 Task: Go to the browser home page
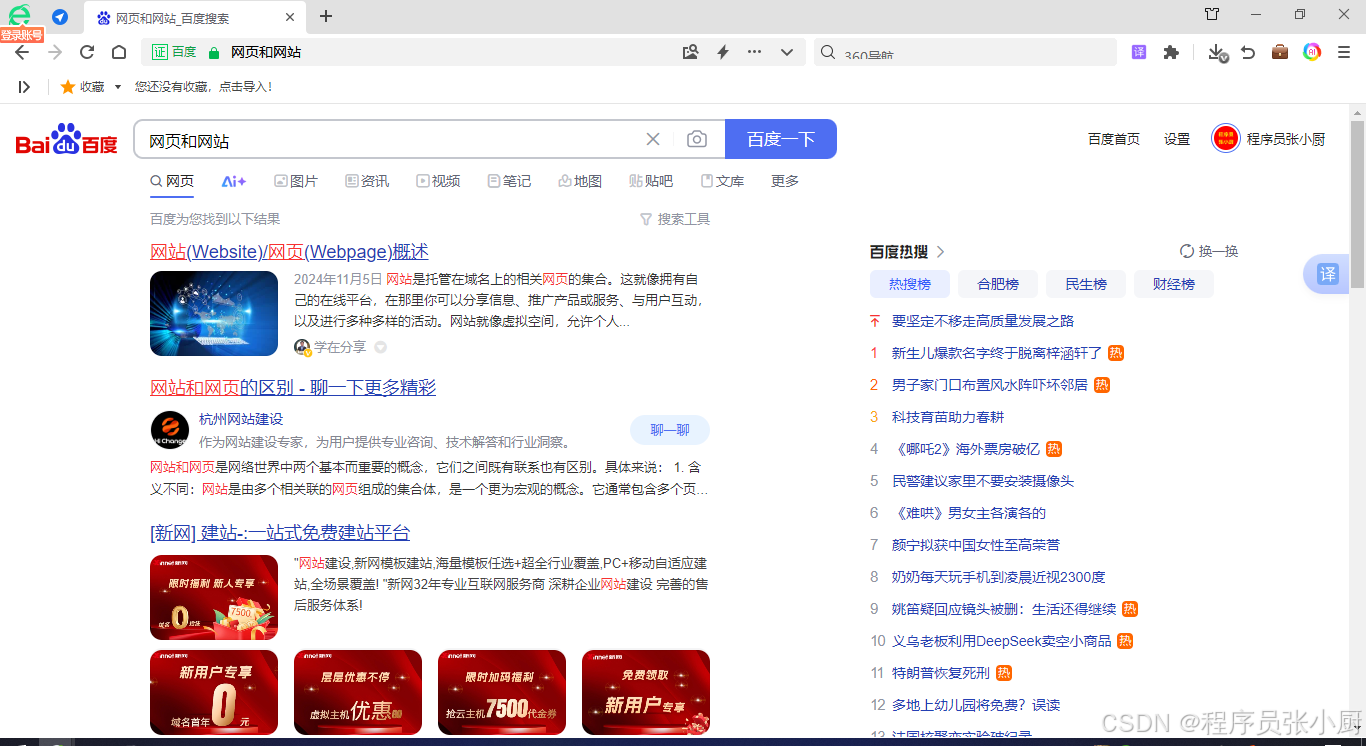(119, 52)
